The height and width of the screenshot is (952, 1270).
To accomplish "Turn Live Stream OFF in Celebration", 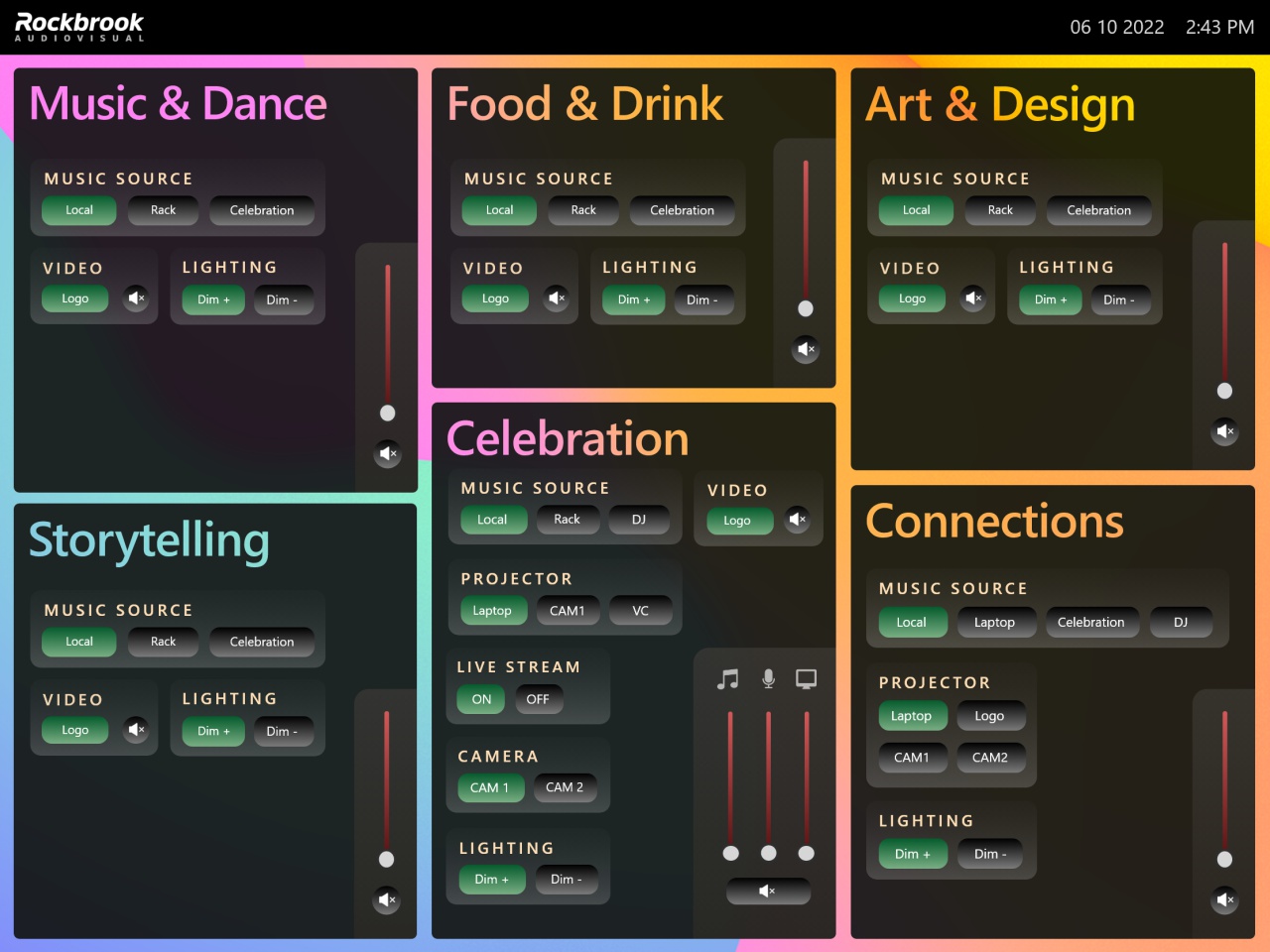I will (538, 699).
